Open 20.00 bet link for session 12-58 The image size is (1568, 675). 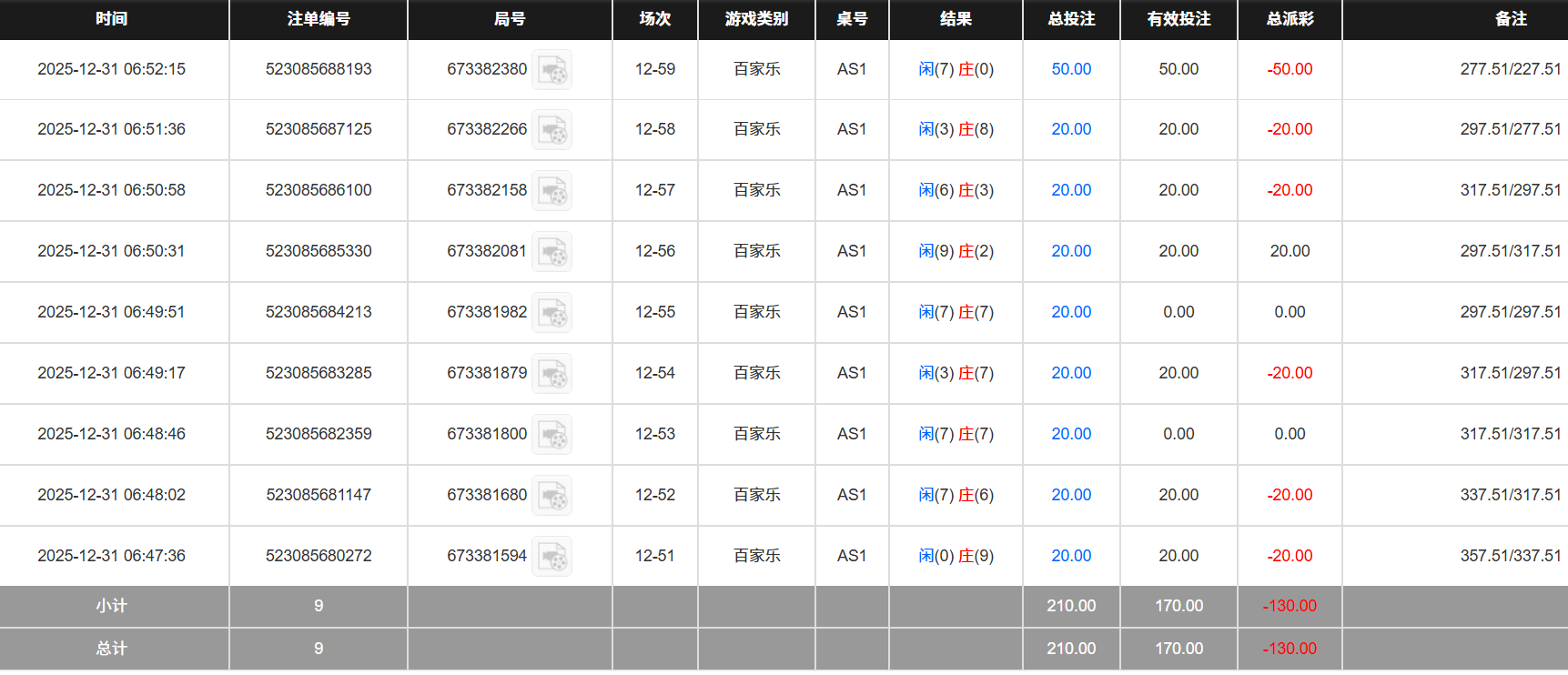click(1071, 129)
